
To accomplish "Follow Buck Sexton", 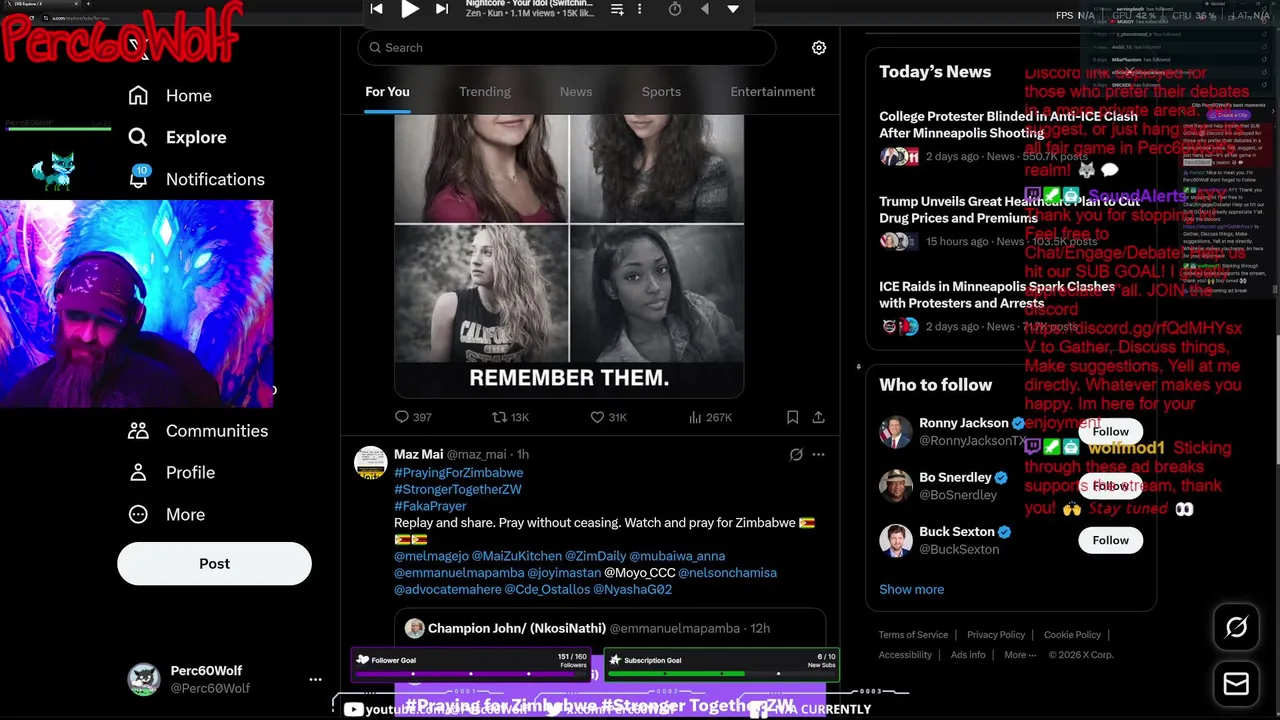I will point(1110,540).
